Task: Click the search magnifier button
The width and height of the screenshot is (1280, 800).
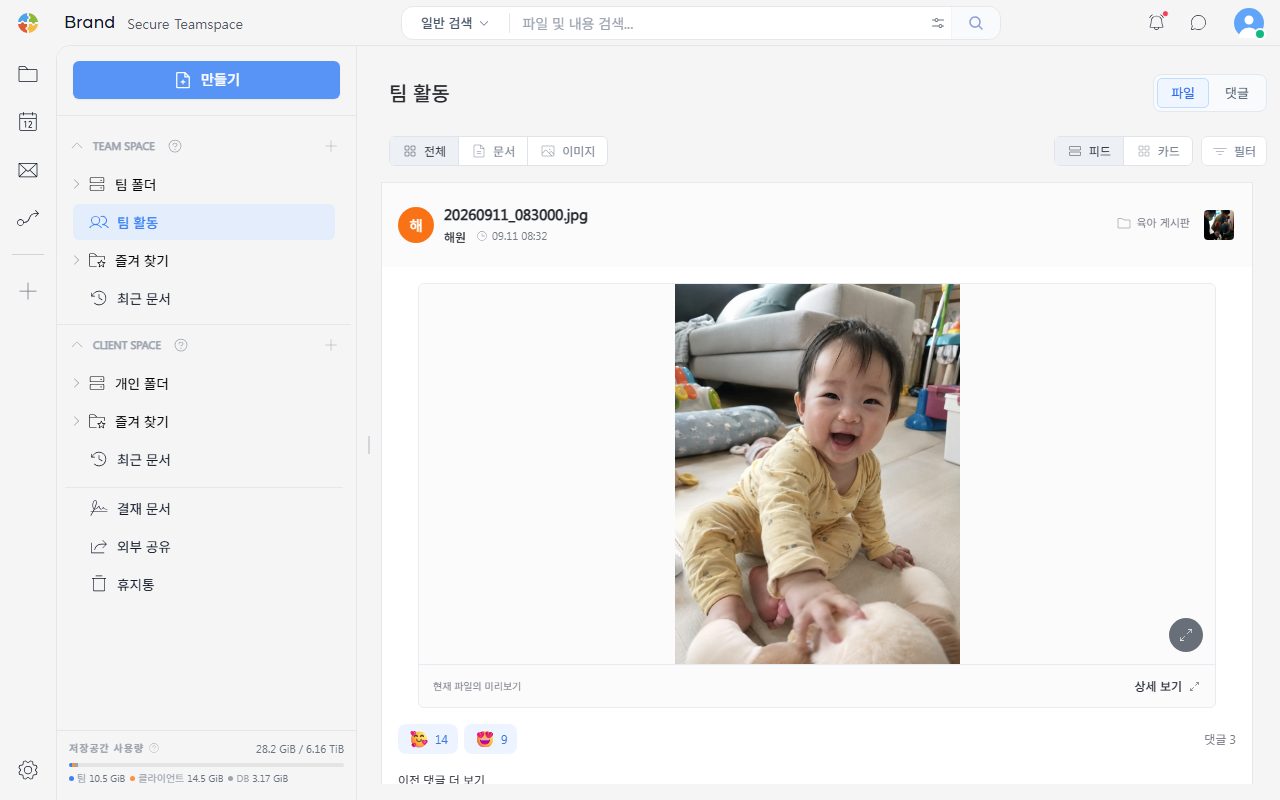Action: pyautogui.click(x=976, y=23)
